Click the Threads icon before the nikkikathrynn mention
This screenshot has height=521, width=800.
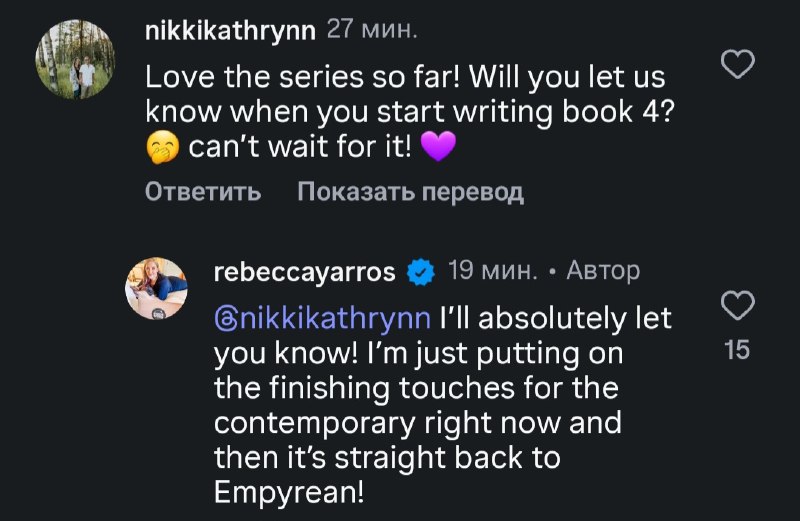[225, 319]
